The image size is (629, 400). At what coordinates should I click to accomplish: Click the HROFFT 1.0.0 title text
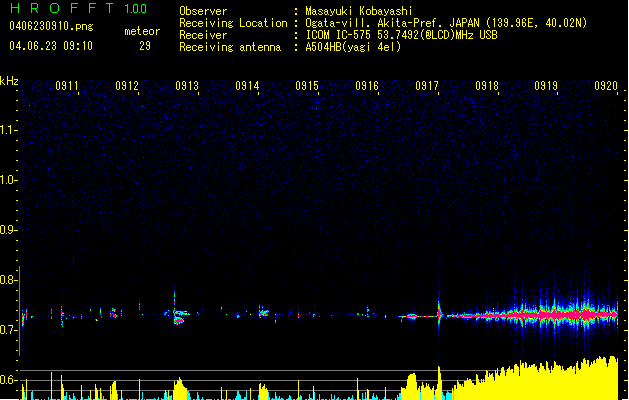coord(78,8)
